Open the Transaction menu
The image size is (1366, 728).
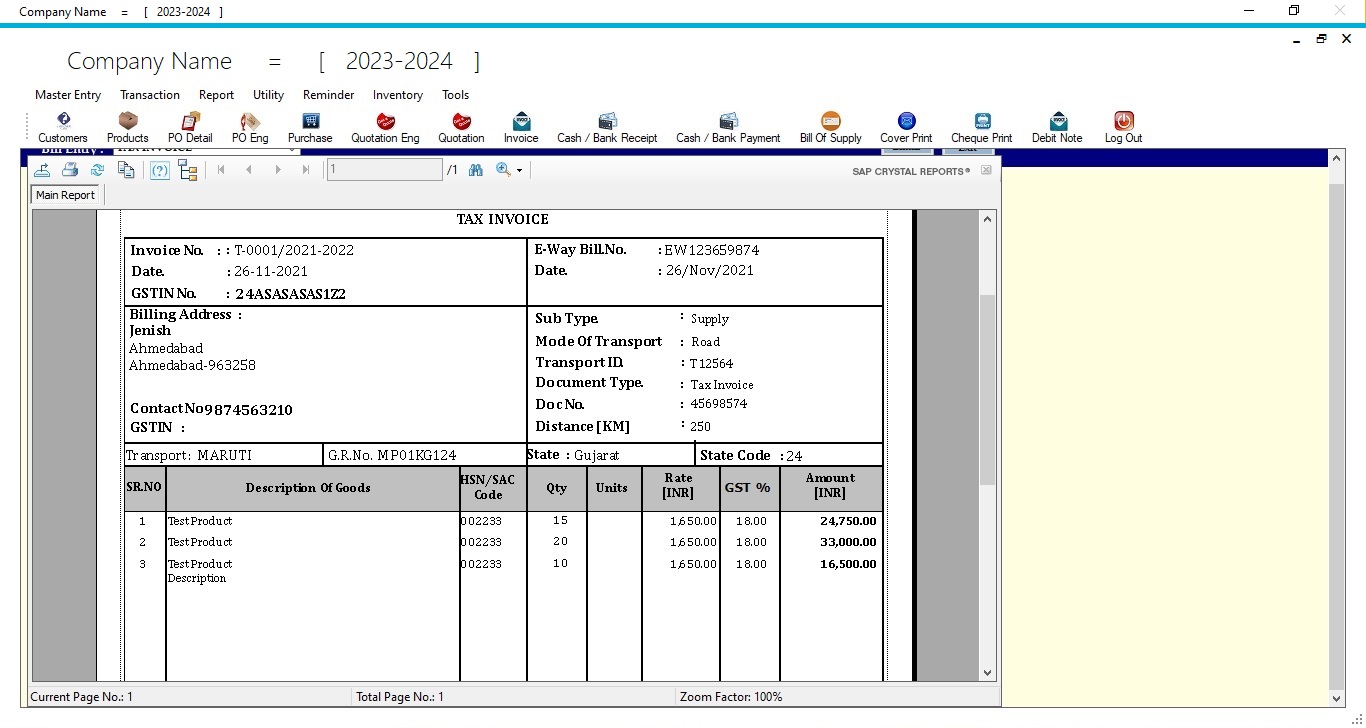pyautogui.click(x=150, y=95)
